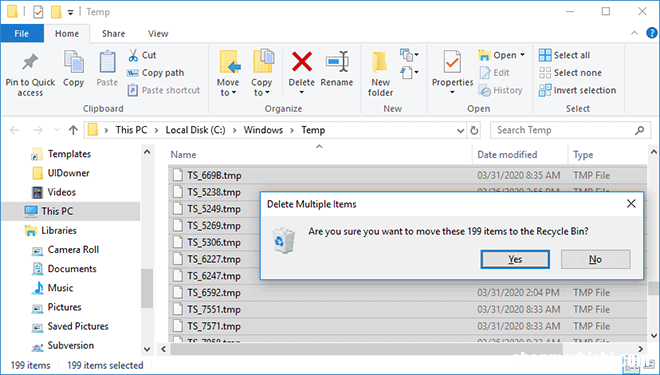Close the Delete Multiple Items dialog
The height and width of the screenshot is (375, 660).
click(x=631, y=204)
